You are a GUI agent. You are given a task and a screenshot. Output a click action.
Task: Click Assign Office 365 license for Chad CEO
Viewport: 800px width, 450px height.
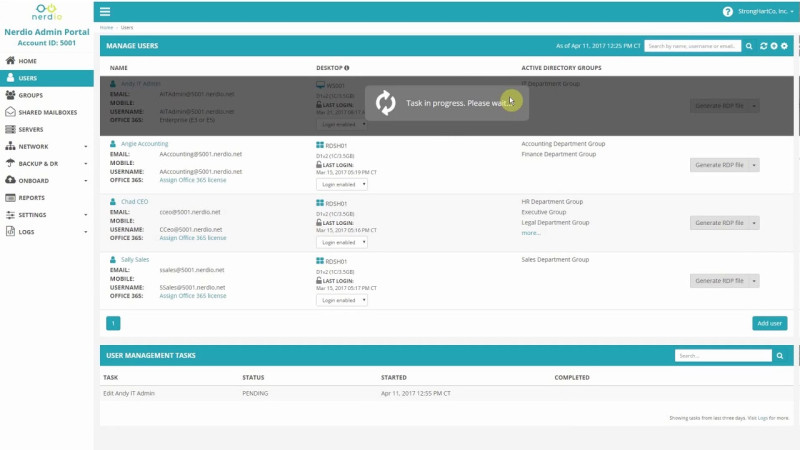pos(193,238)
